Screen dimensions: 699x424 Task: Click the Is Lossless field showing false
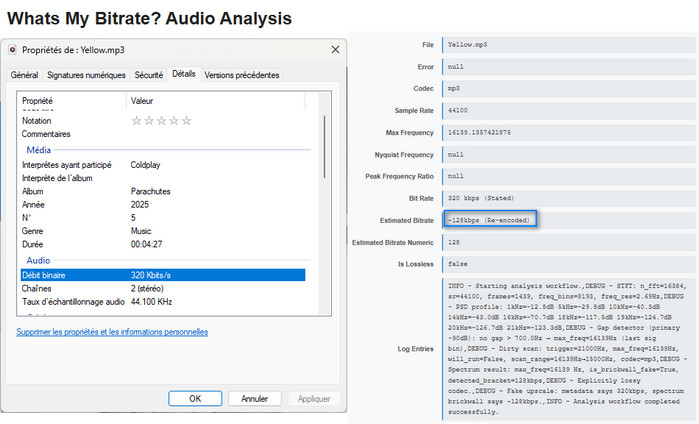click(568, 264)
